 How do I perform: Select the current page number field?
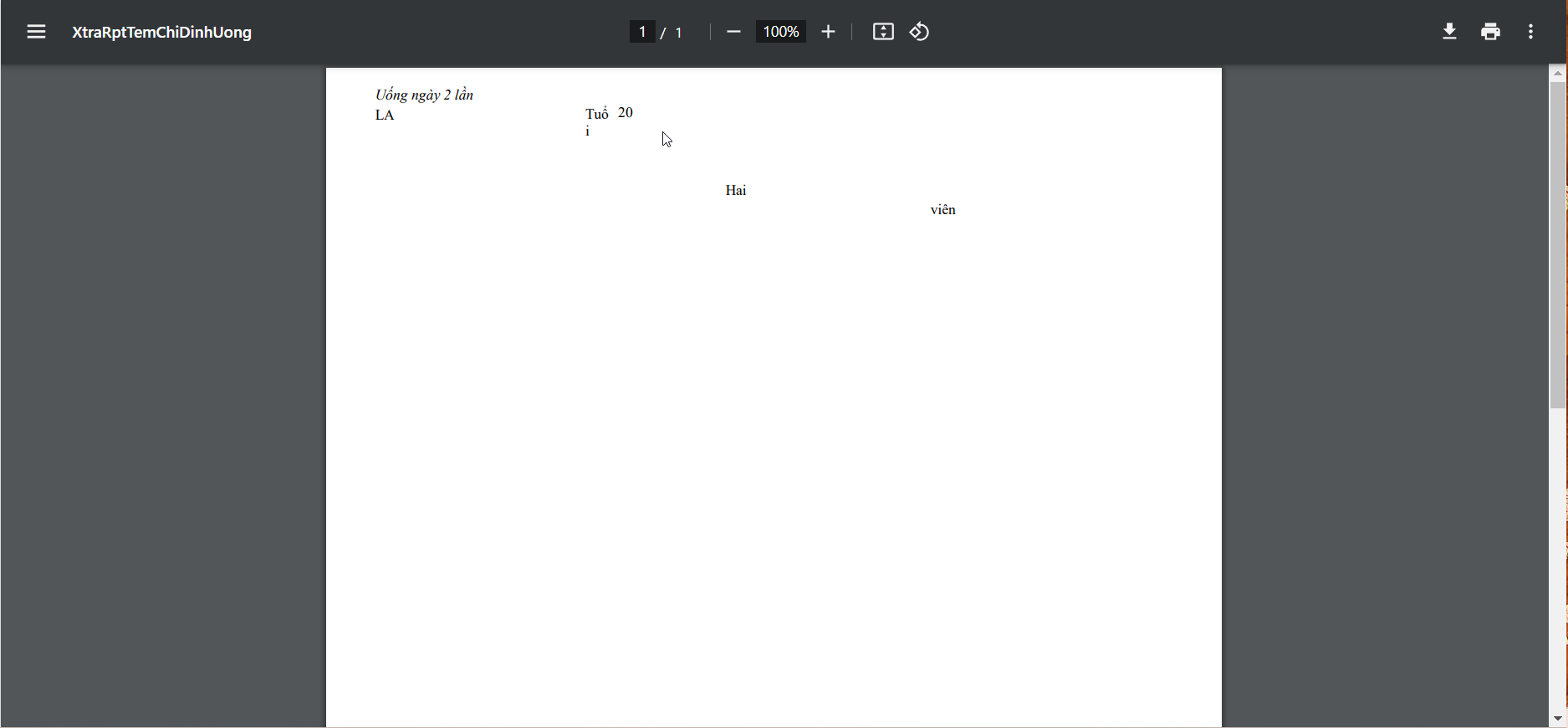tap(641, 32)
